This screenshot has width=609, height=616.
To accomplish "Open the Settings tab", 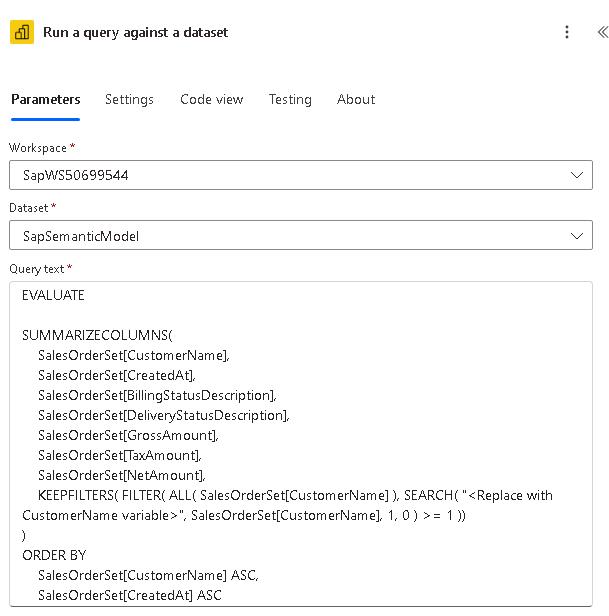I will [129, 99].
